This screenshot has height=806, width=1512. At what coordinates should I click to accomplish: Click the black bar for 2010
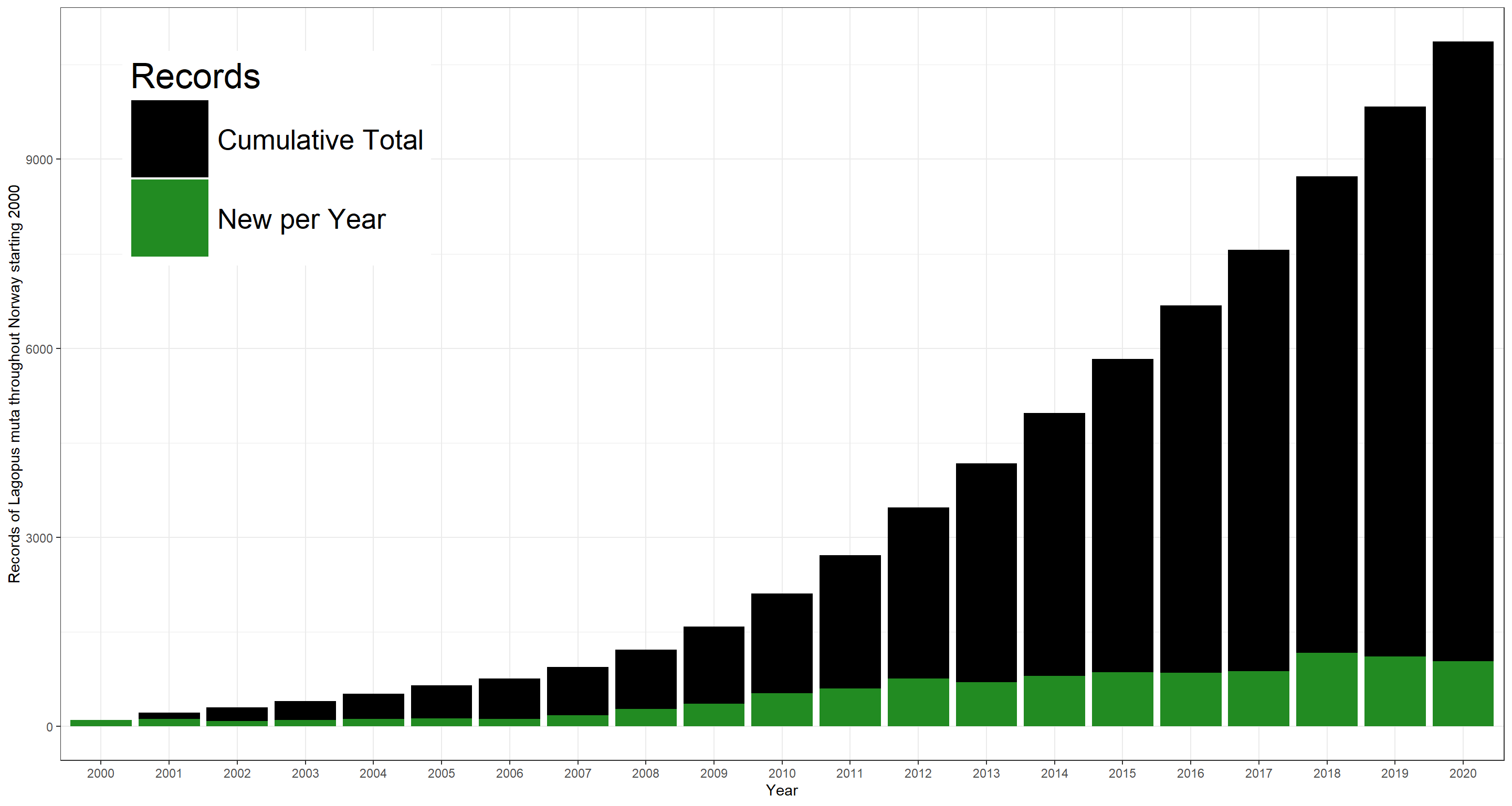pos(781,643)
